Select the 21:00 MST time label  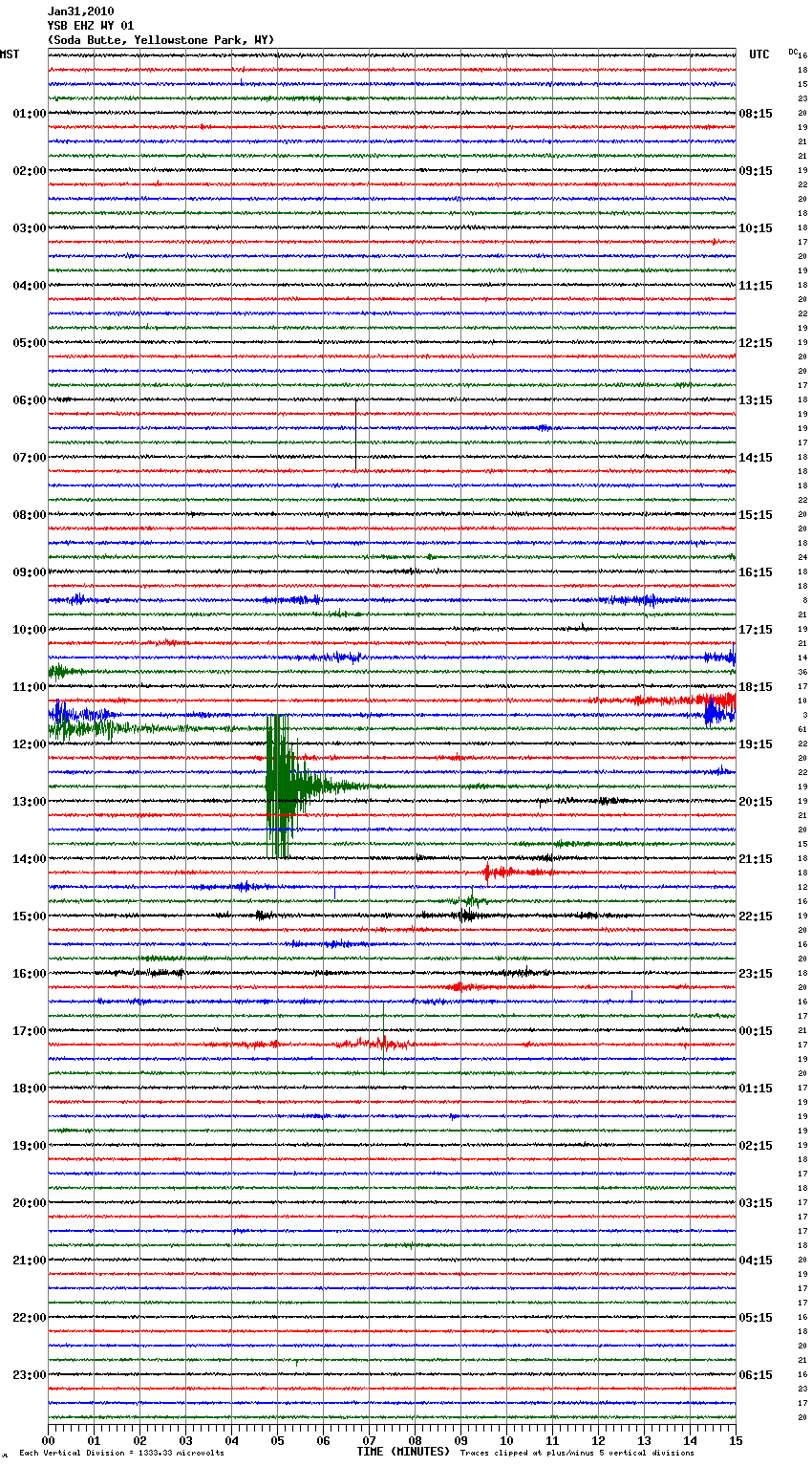(x=30, y=1261)
